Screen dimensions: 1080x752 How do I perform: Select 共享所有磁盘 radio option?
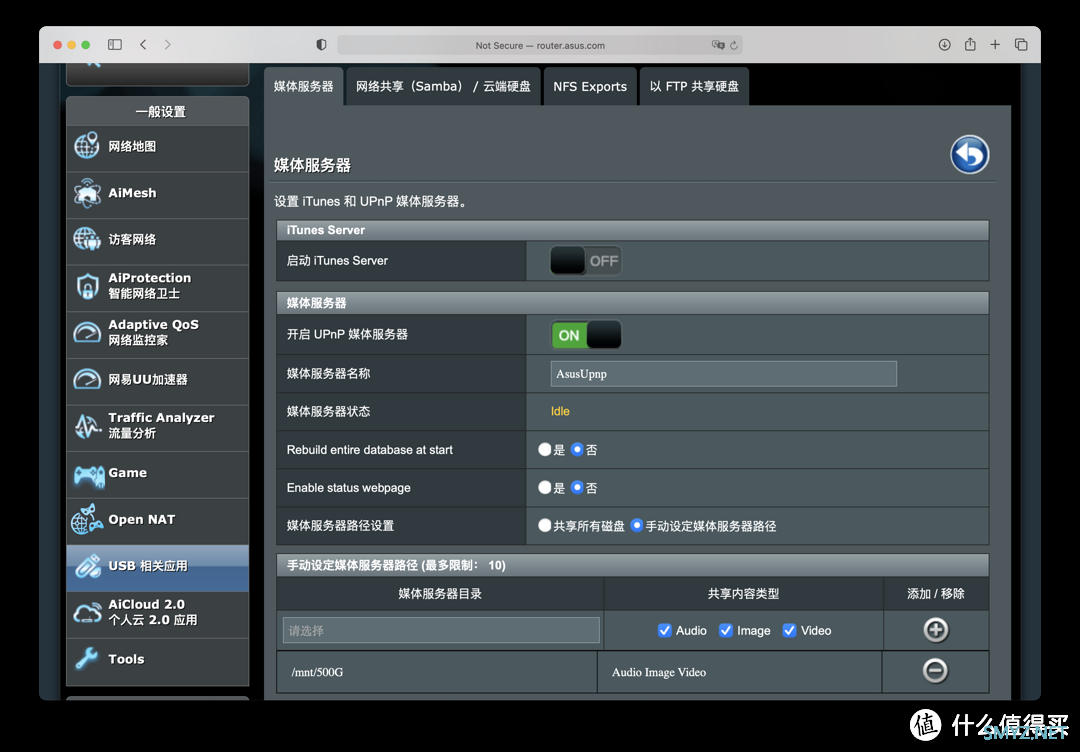pyautogui.click(x=544, y=525)
